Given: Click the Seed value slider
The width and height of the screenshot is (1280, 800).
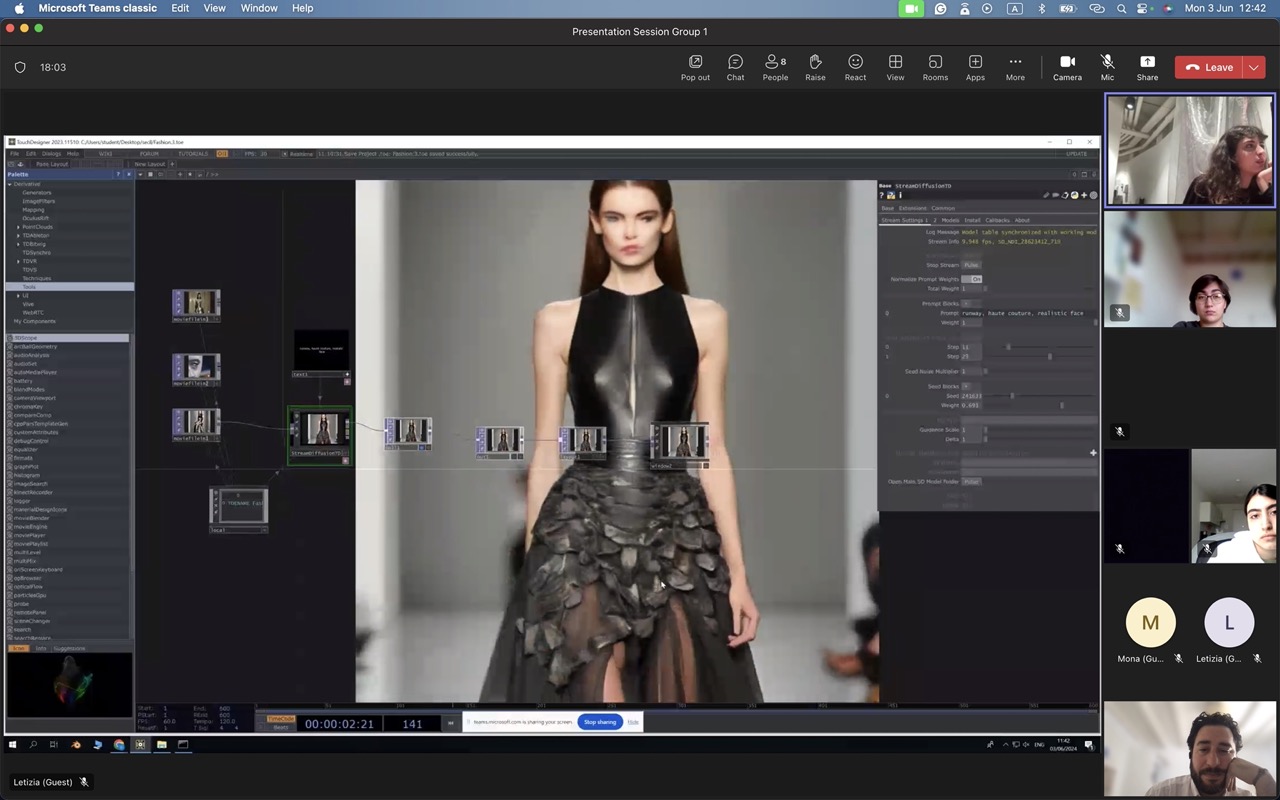Looking at the screenshot, I should click(1040, 396).
